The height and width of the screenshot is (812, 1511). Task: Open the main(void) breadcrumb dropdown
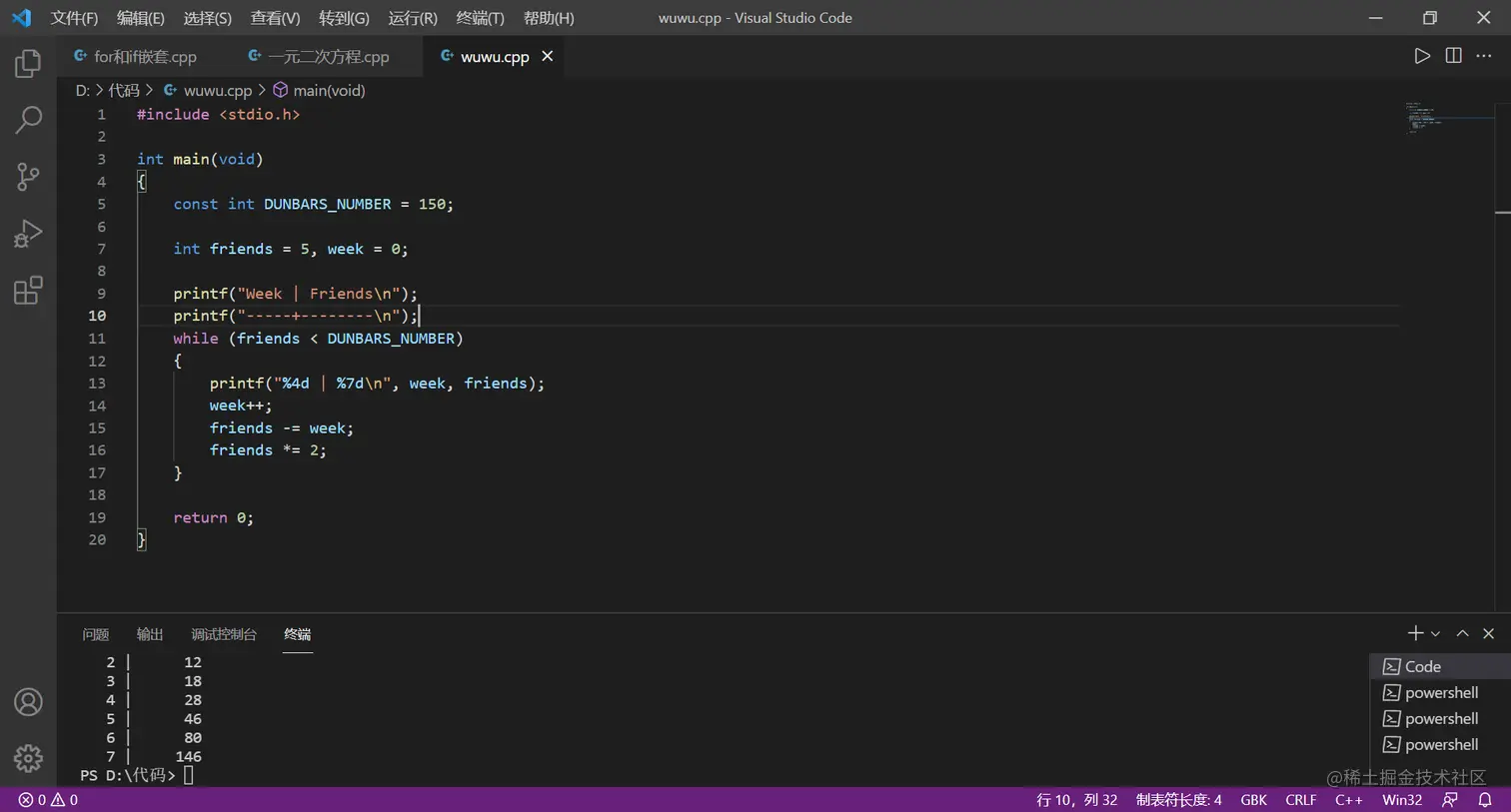[330, 90]
